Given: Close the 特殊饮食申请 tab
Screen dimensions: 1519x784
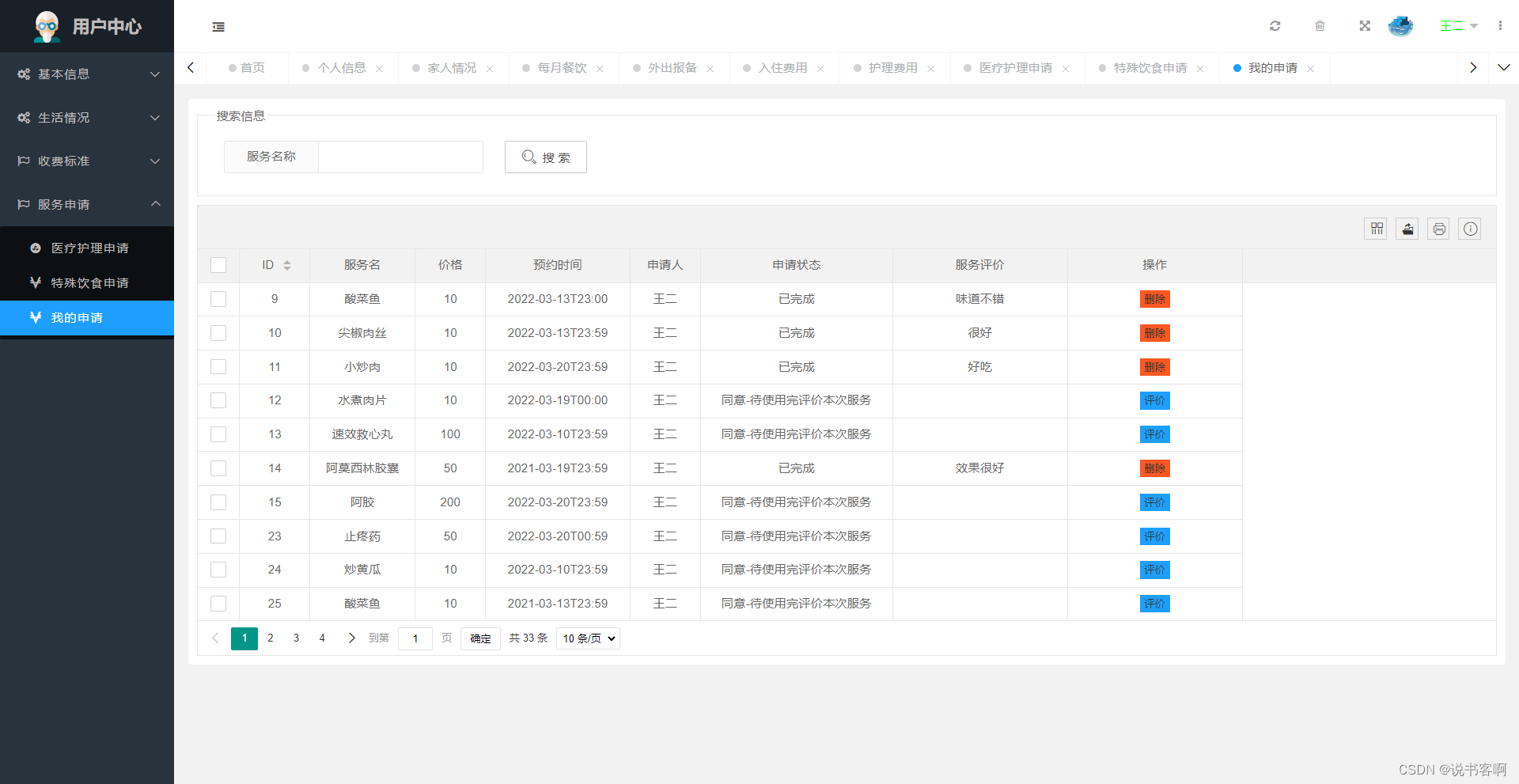Looking at the screenshot, I should click(1200, 69).
